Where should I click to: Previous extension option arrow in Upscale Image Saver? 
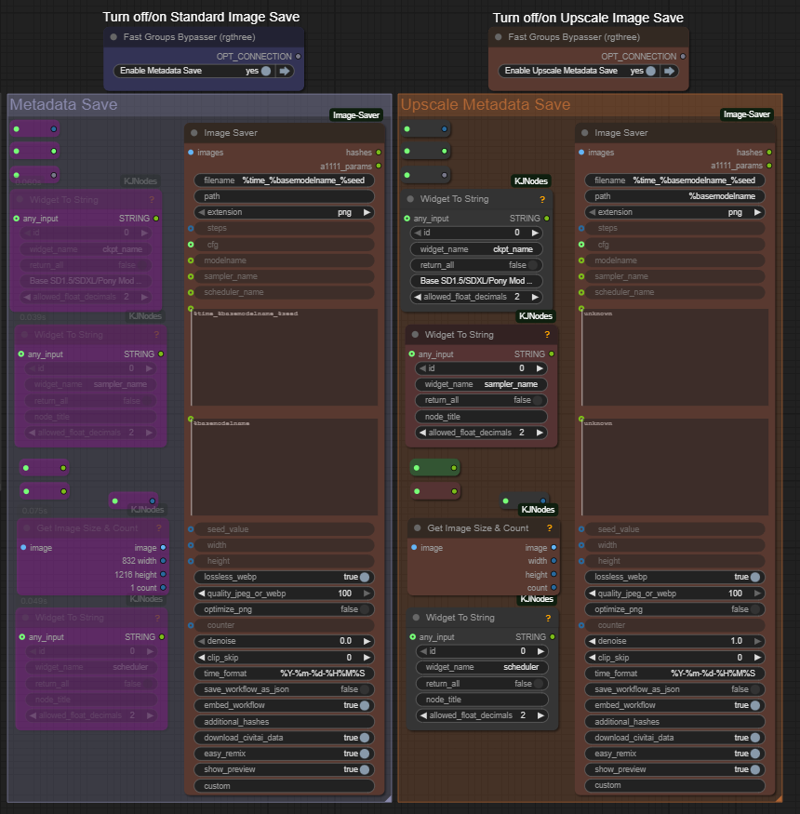[592, 212]
